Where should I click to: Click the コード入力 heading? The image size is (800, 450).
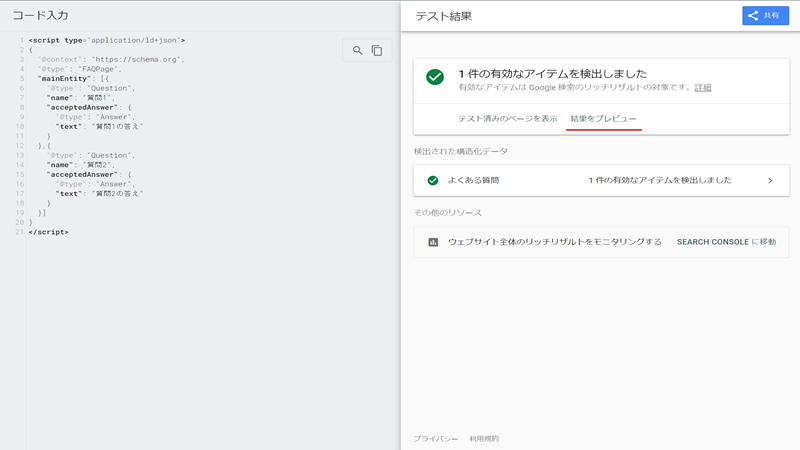pos(40,15)
